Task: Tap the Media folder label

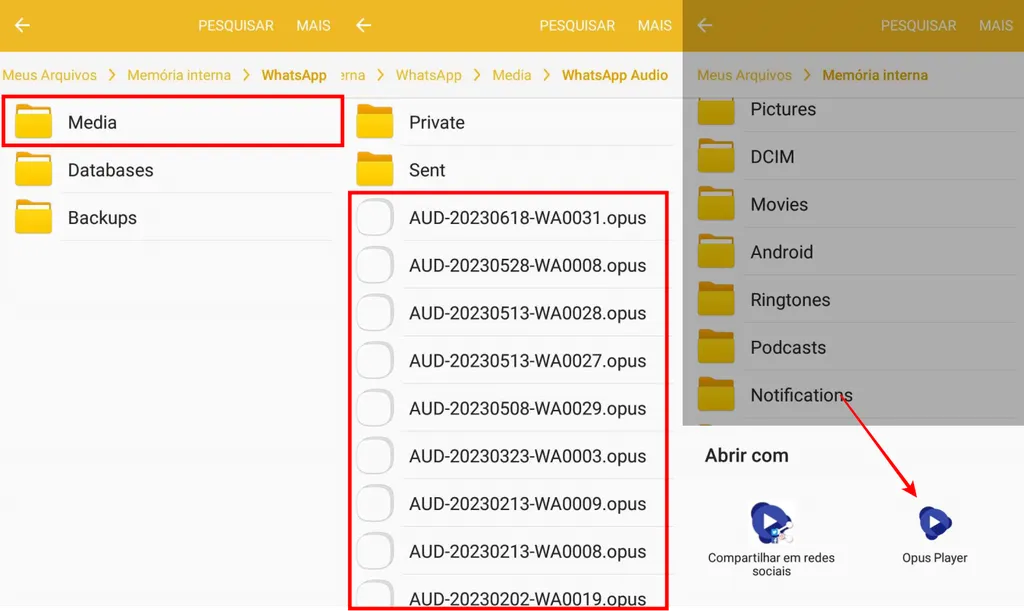Action: [92, 122]
